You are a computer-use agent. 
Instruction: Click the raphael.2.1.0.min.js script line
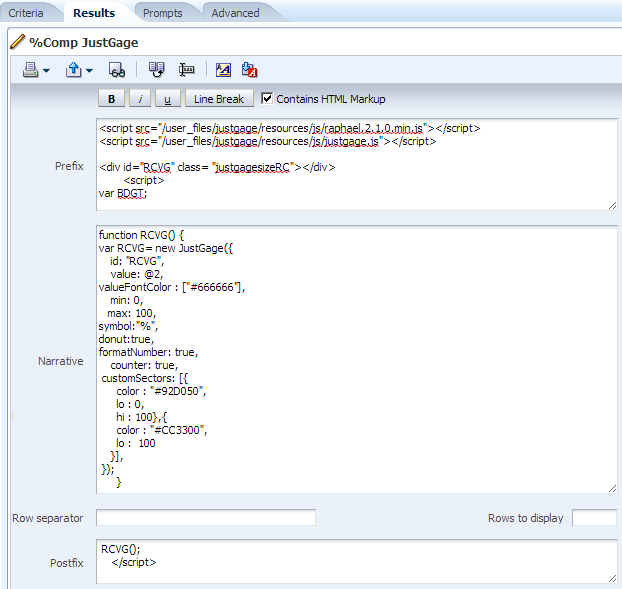click(x=290, y=128)
